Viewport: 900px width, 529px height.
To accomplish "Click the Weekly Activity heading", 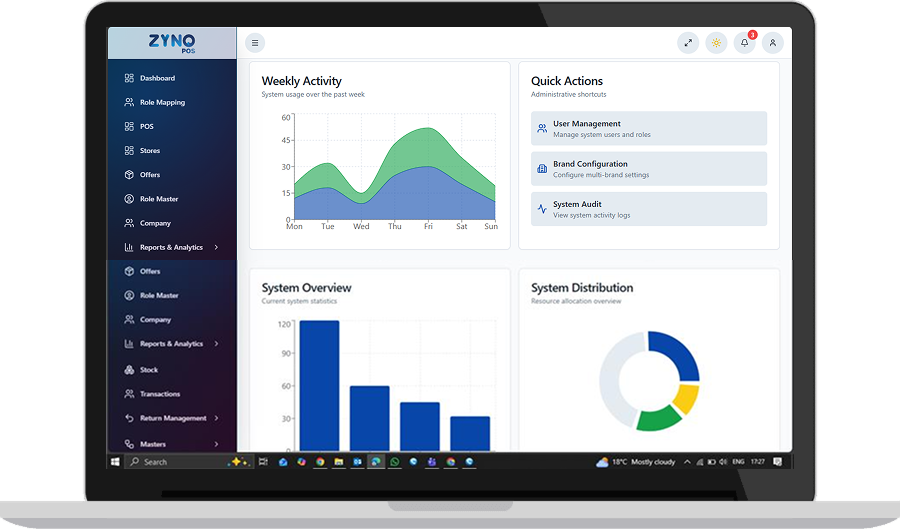I will 301,81.
